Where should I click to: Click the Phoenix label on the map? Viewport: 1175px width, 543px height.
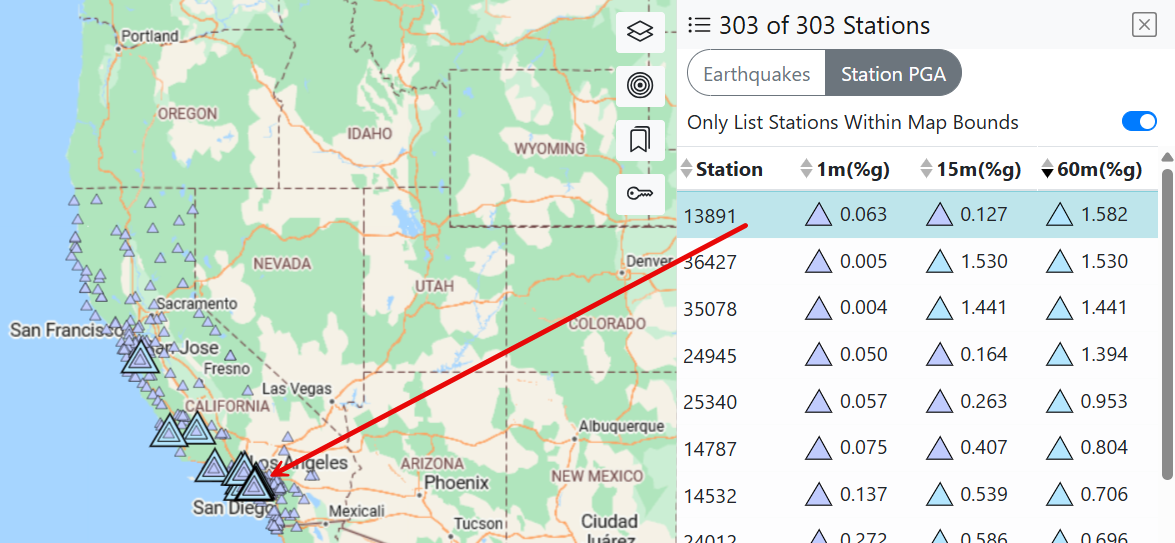pos(458,483)
